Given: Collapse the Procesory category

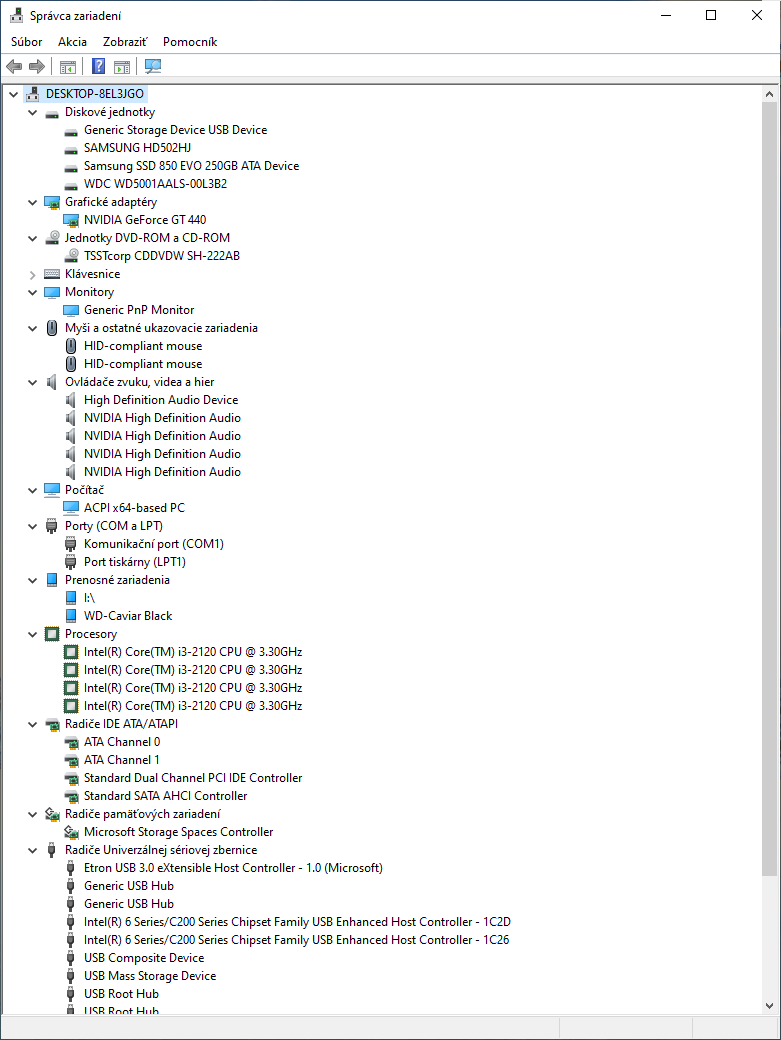Looking at the screenshot, I should pyautogui.click(x=32, y=634).
